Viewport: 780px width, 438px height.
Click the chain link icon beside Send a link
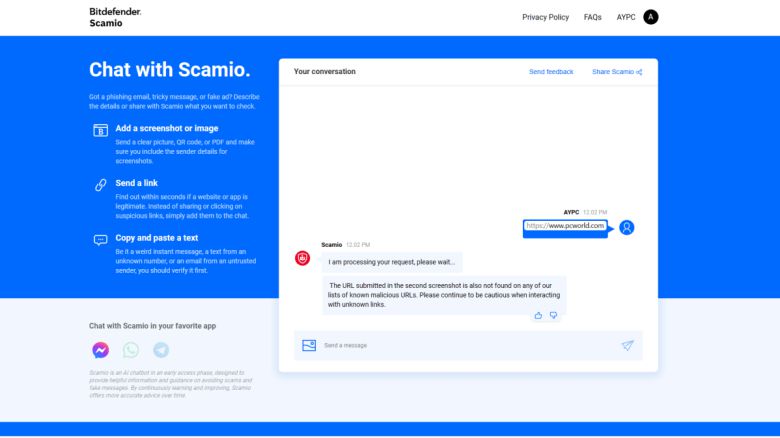coord(100,185)
